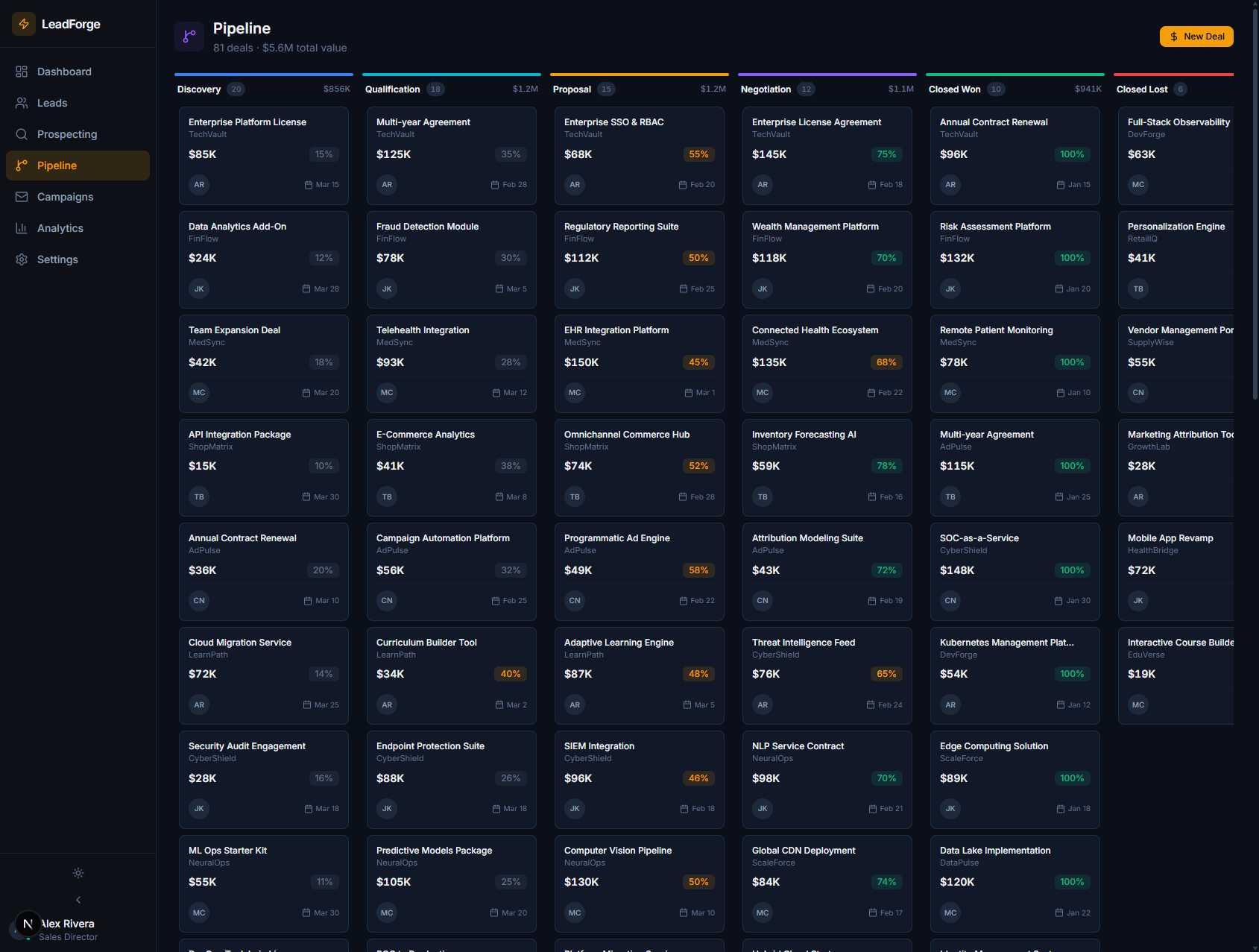The width and height of the screenshot is (1259, 952).
Task: Open the Leads section from sidebar
Action: point(22,103)
